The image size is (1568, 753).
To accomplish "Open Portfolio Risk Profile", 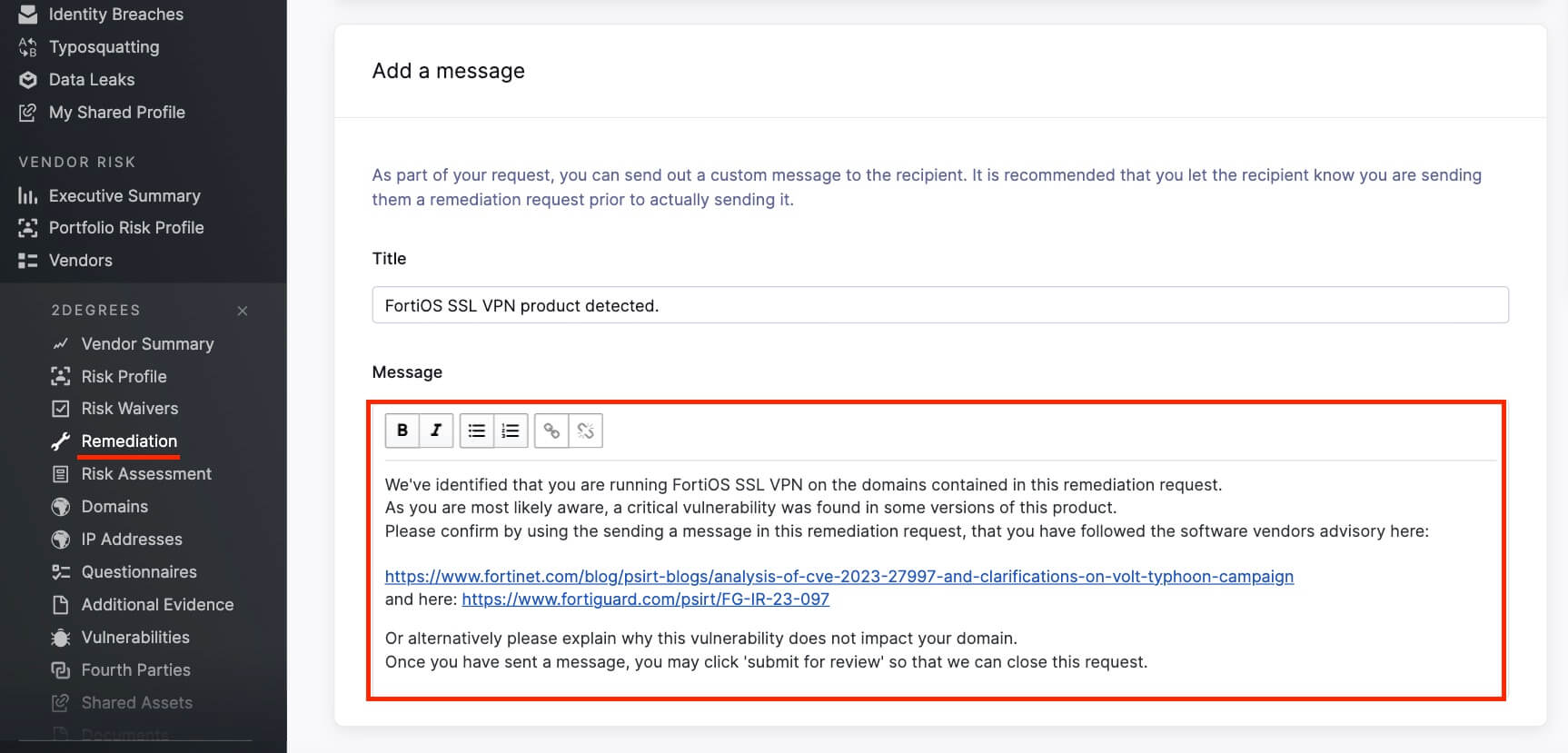I will tap(126, 228).
